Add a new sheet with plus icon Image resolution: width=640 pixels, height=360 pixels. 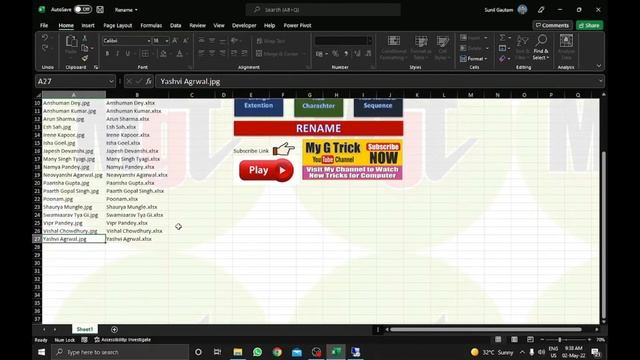tap(114, 329)
